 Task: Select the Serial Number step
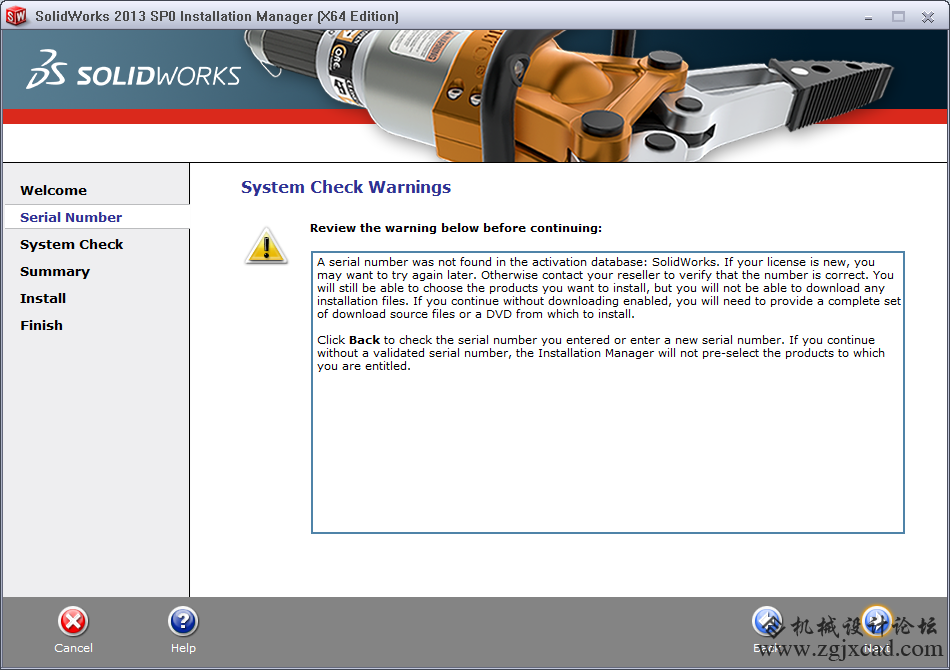point(71,217)
